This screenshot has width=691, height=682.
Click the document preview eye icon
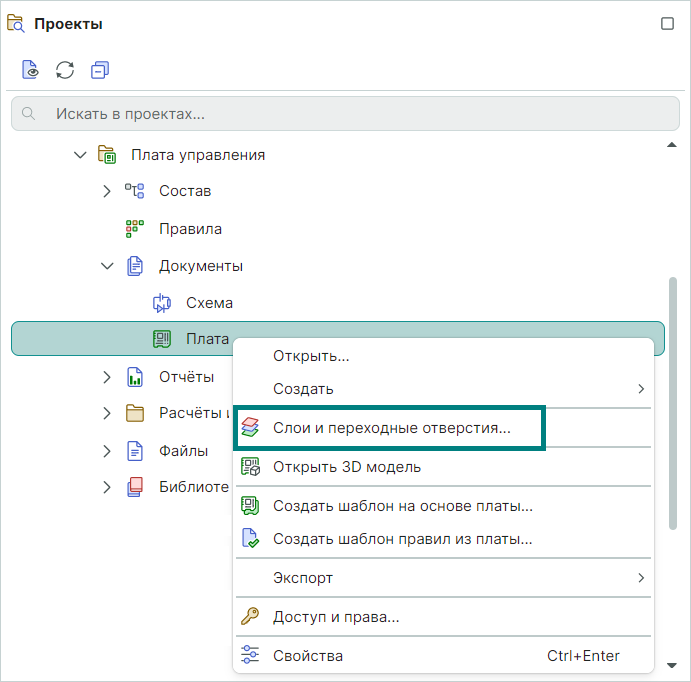click(x=30, y=70)
